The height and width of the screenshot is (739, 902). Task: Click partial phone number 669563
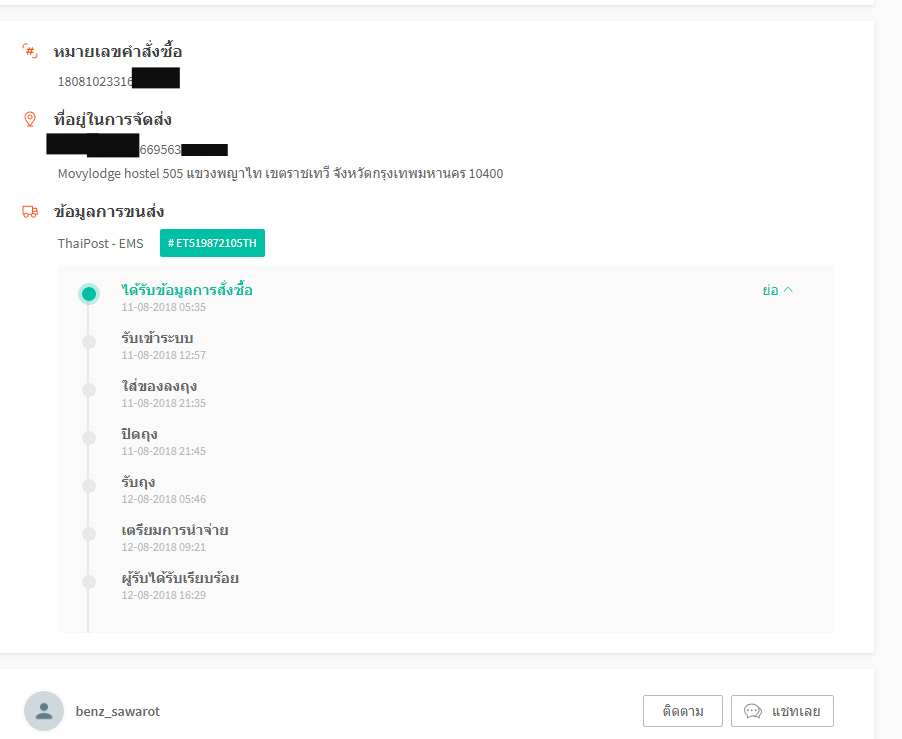tap(160, 150)
